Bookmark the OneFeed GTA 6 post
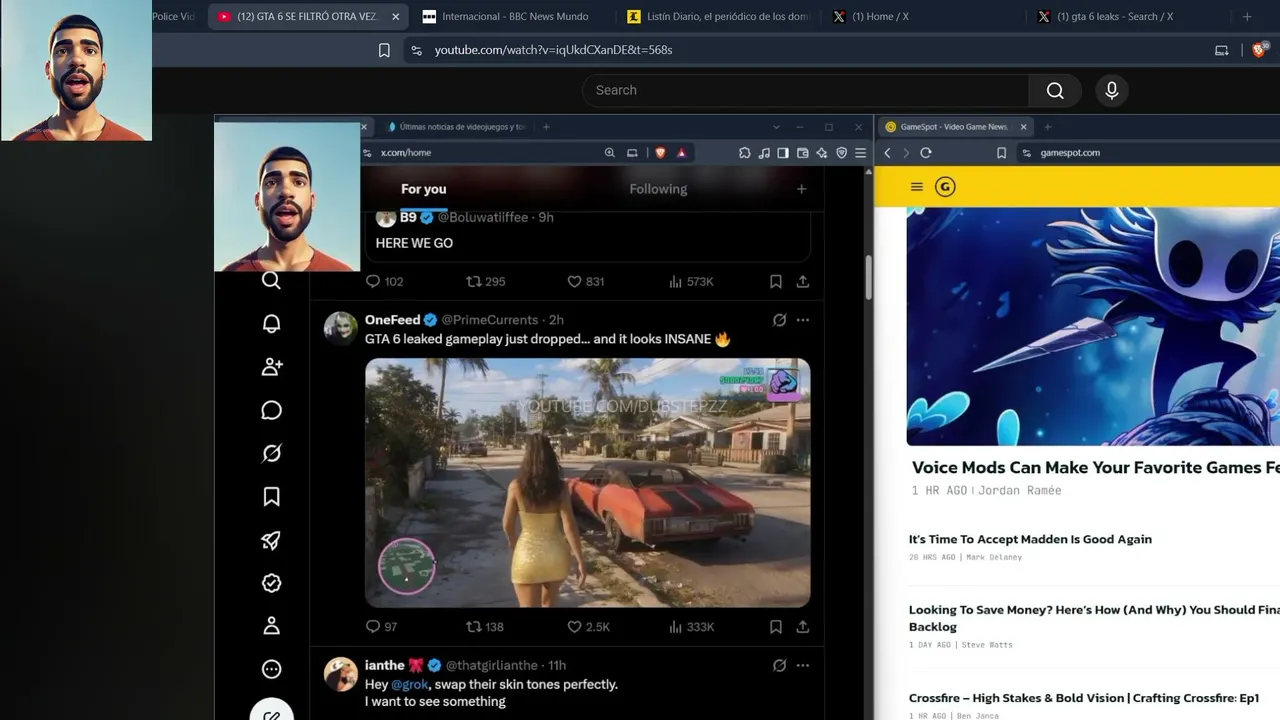The width and height of the screenshot is (1280, 720). tap(775, 627)
